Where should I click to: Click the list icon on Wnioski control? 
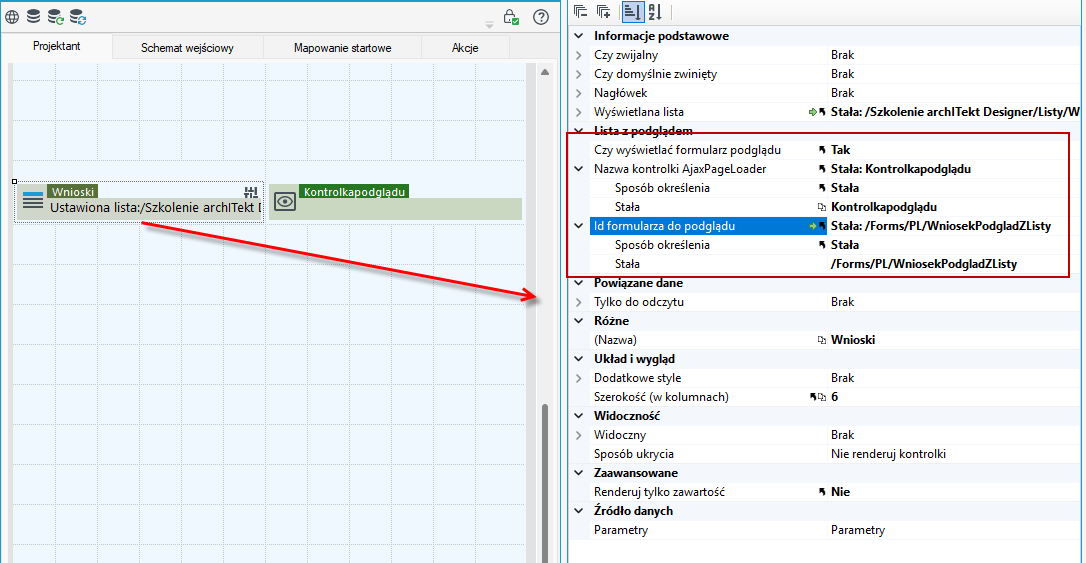(x=33, y=200)
